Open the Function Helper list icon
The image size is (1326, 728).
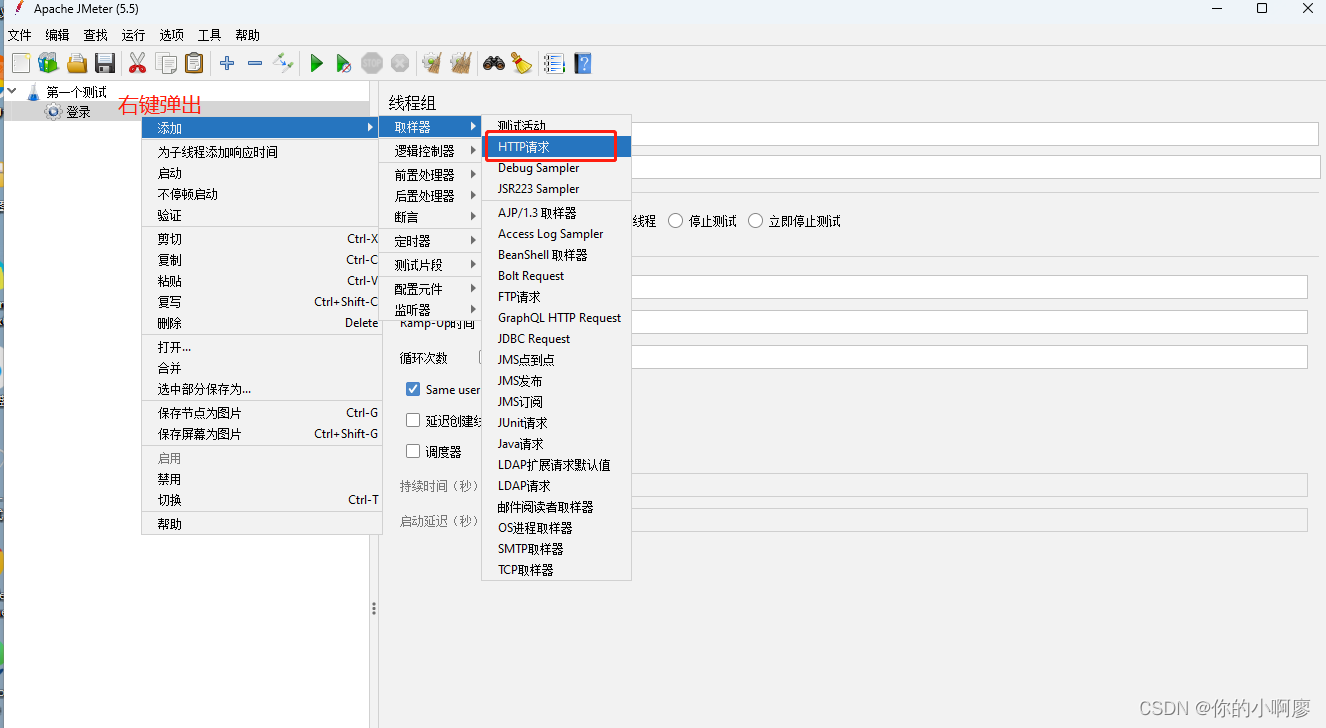(554, 63)
